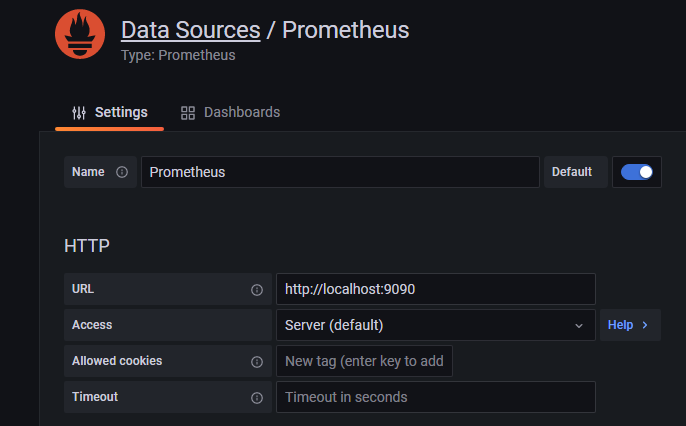
Task: Focus the Name field containing Prometheus
Action: point(339,172)
